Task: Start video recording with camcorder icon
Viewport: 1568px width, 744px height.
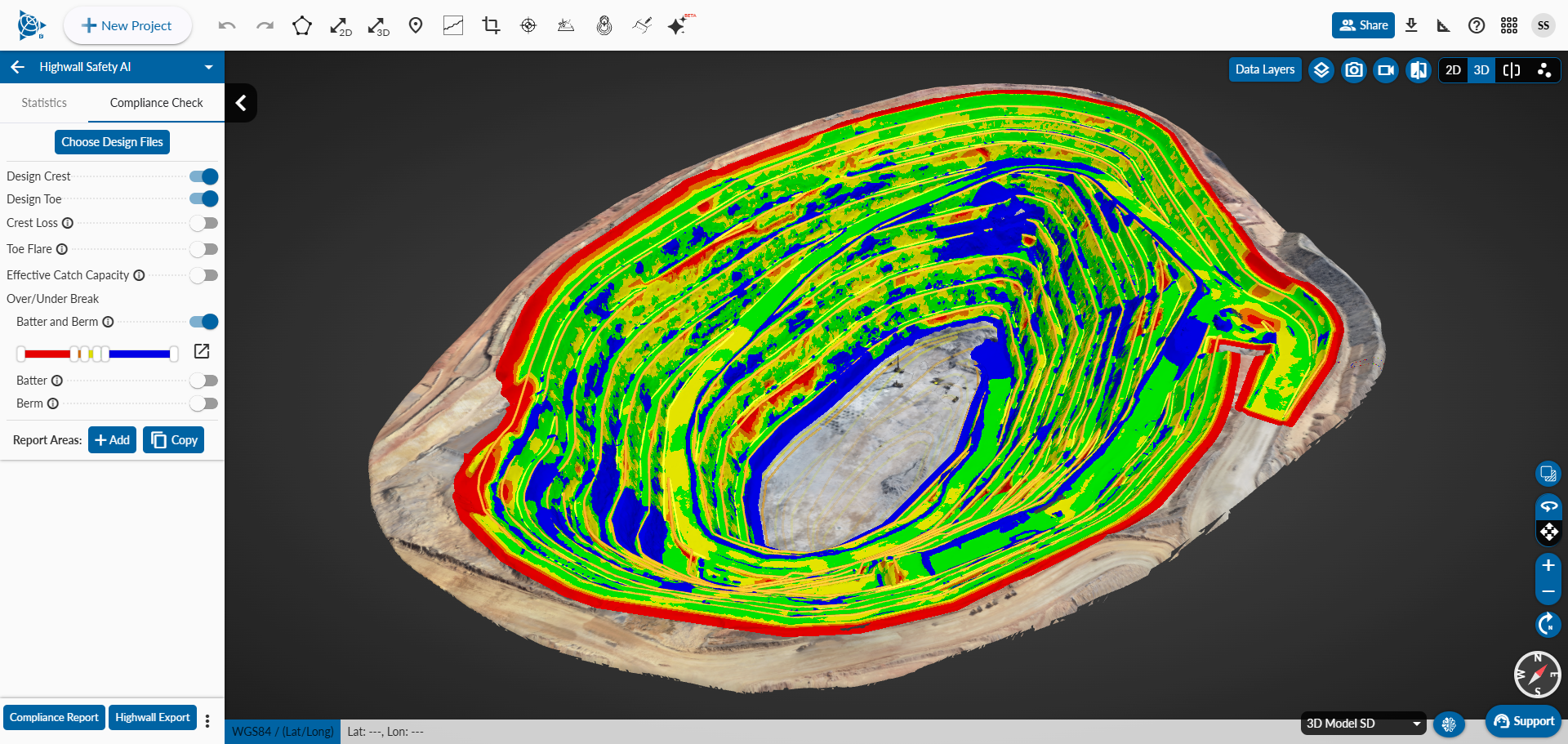Action: coord(1386,70)
